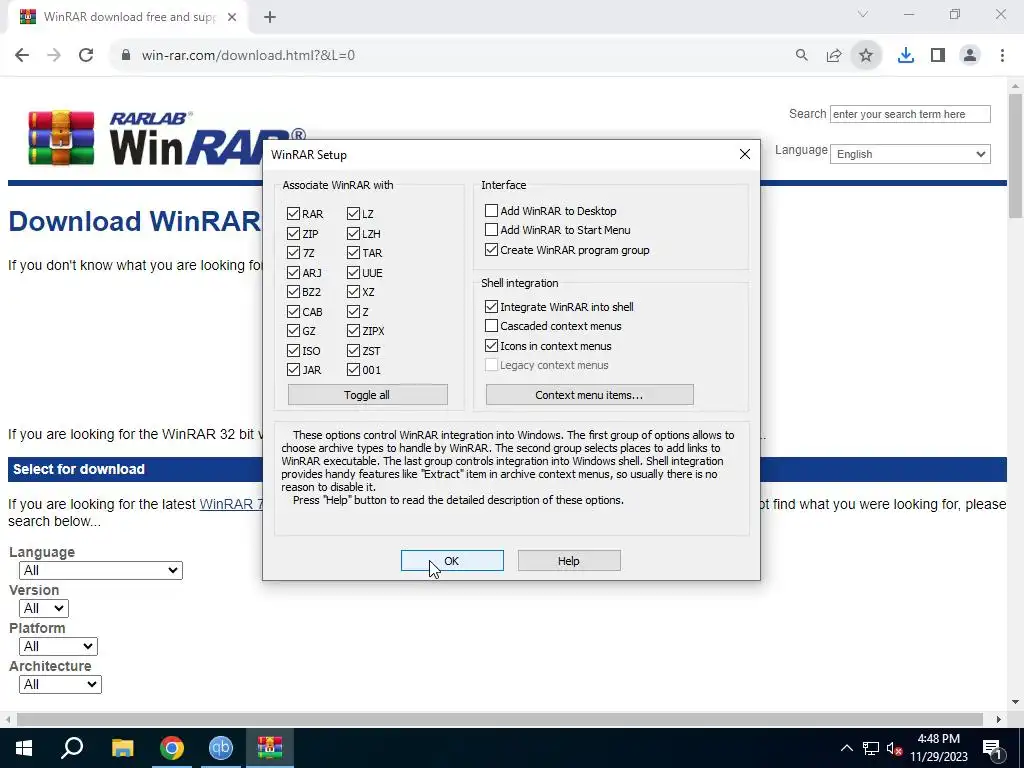
Task: Enable Add WinRAR to Start Menu
Action: click(x=491, y=230)
